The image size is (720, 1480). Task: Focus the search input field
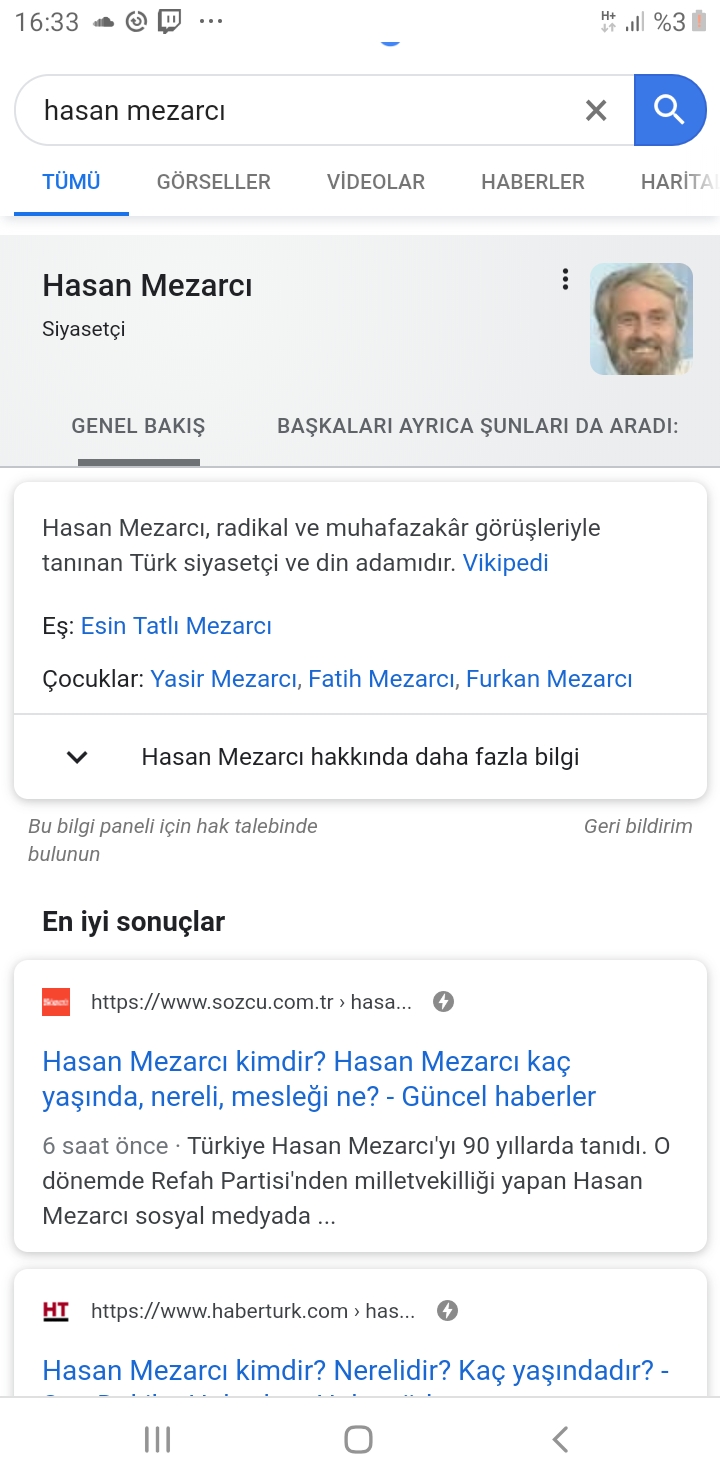pyautogui.click(x=300, y=110)
